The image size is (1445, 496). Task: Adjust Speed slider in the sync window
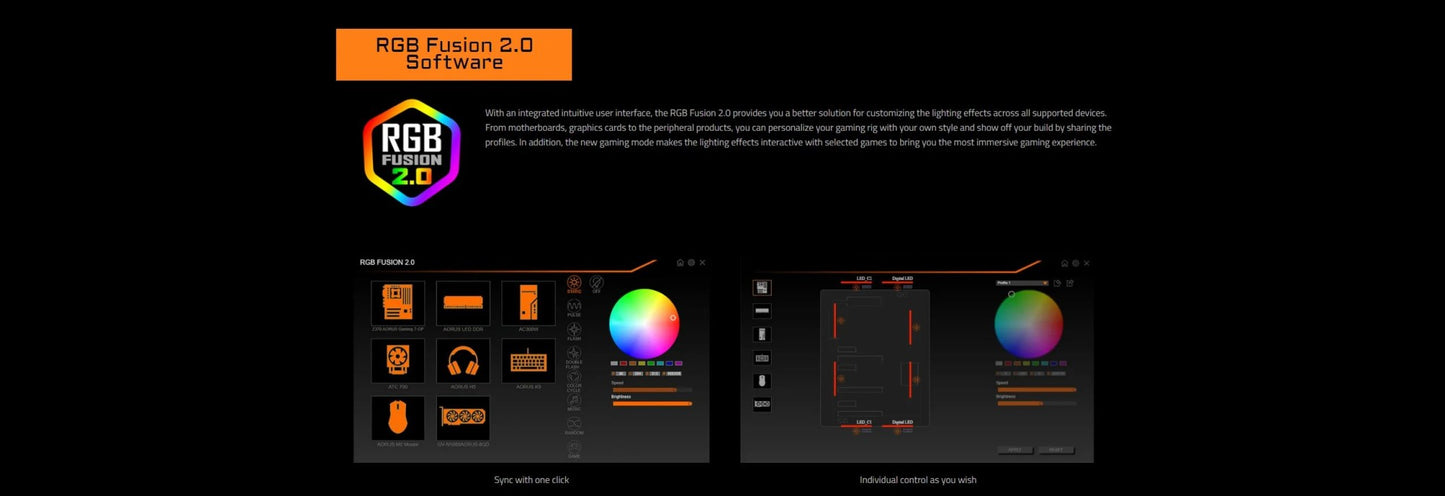(652, 389)
